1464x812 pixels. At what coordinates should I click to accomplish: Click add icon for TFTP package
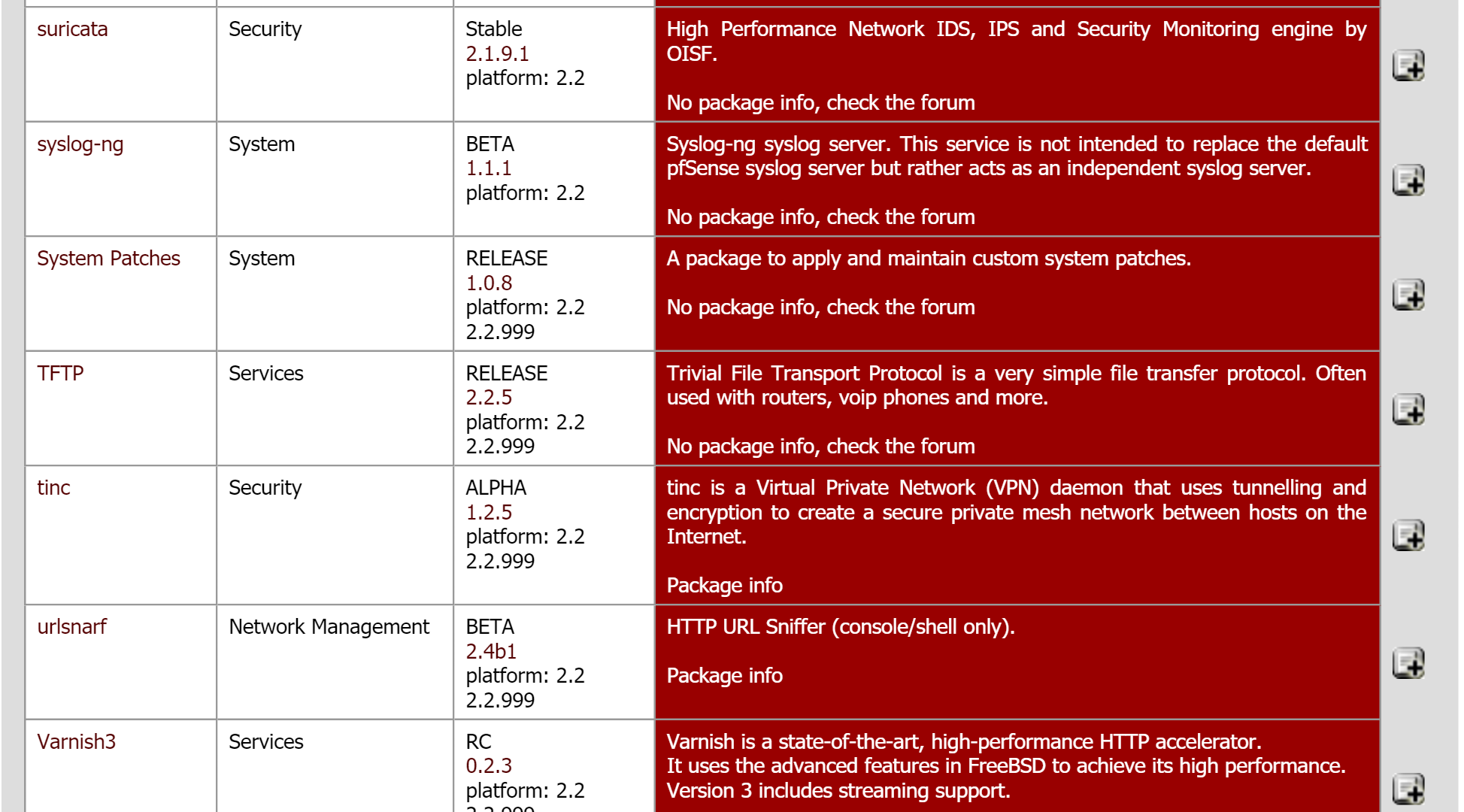tap(1408, 410)
